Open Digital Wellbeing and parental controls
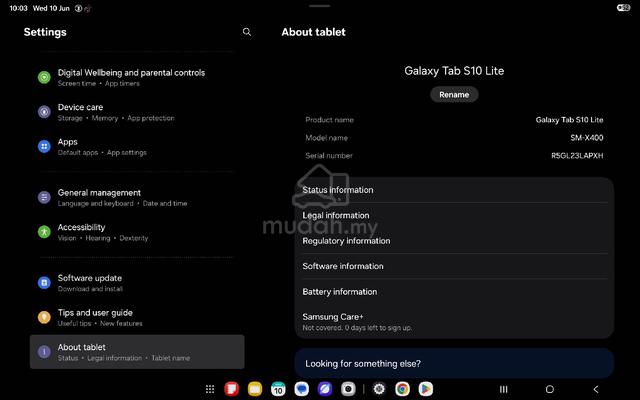The height and width of the screenshot is (400, 640). [x=137, y=77]
